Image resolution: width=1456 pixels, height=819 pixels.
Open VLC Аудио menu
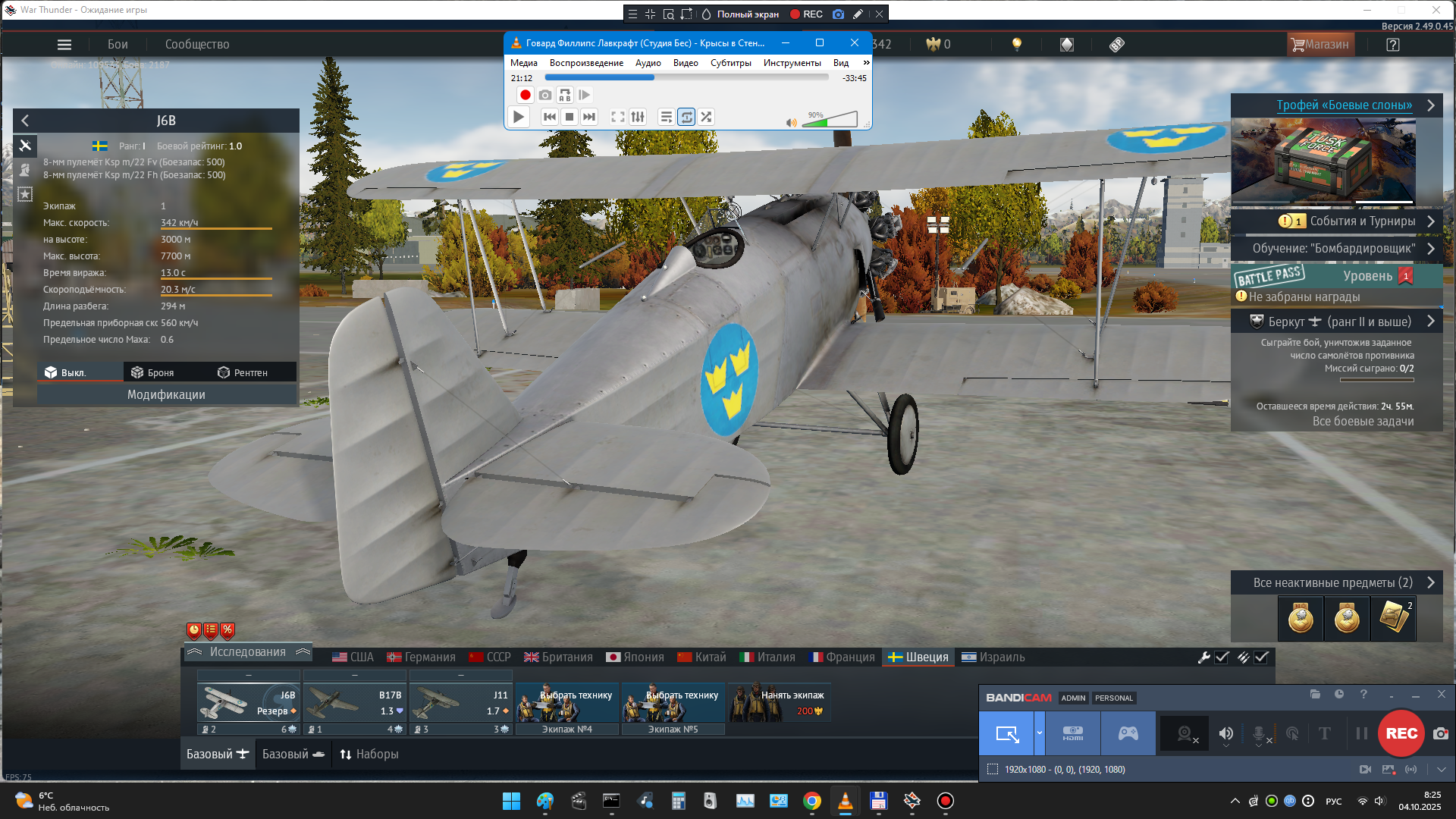(x=648, y=63)
